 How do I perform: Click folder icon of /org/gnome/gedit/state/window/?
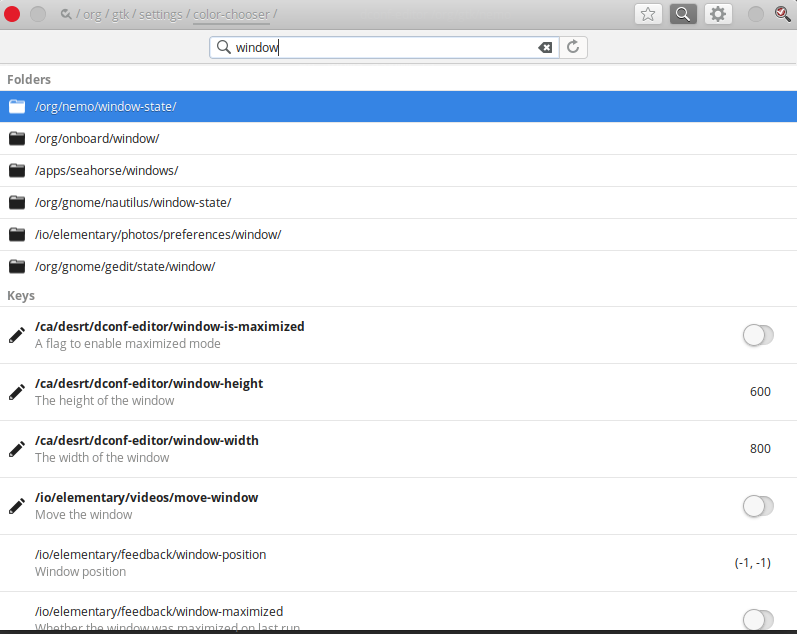(x=17, y=266)
